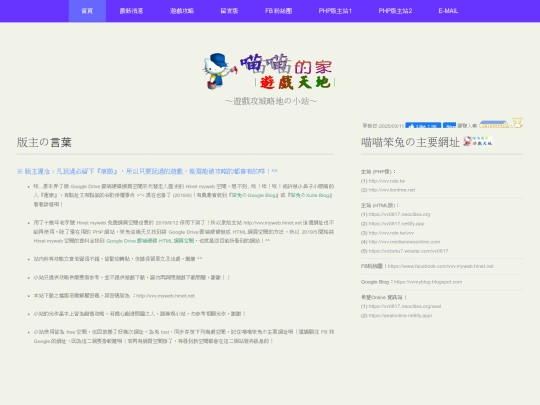Click the 主站 (HTML版) label
Viewport: 540px width, 405px height.
click(380, 205)
